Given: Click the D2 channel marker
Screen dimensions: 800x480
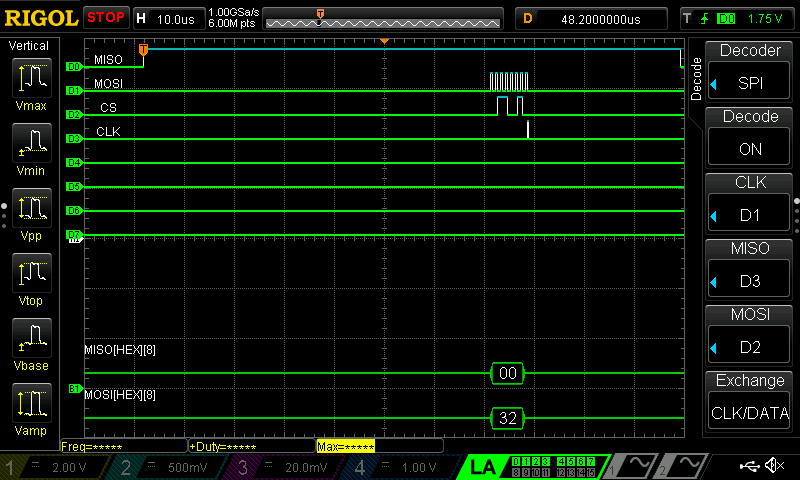Looking at the screenshot, I should (74, 114).
